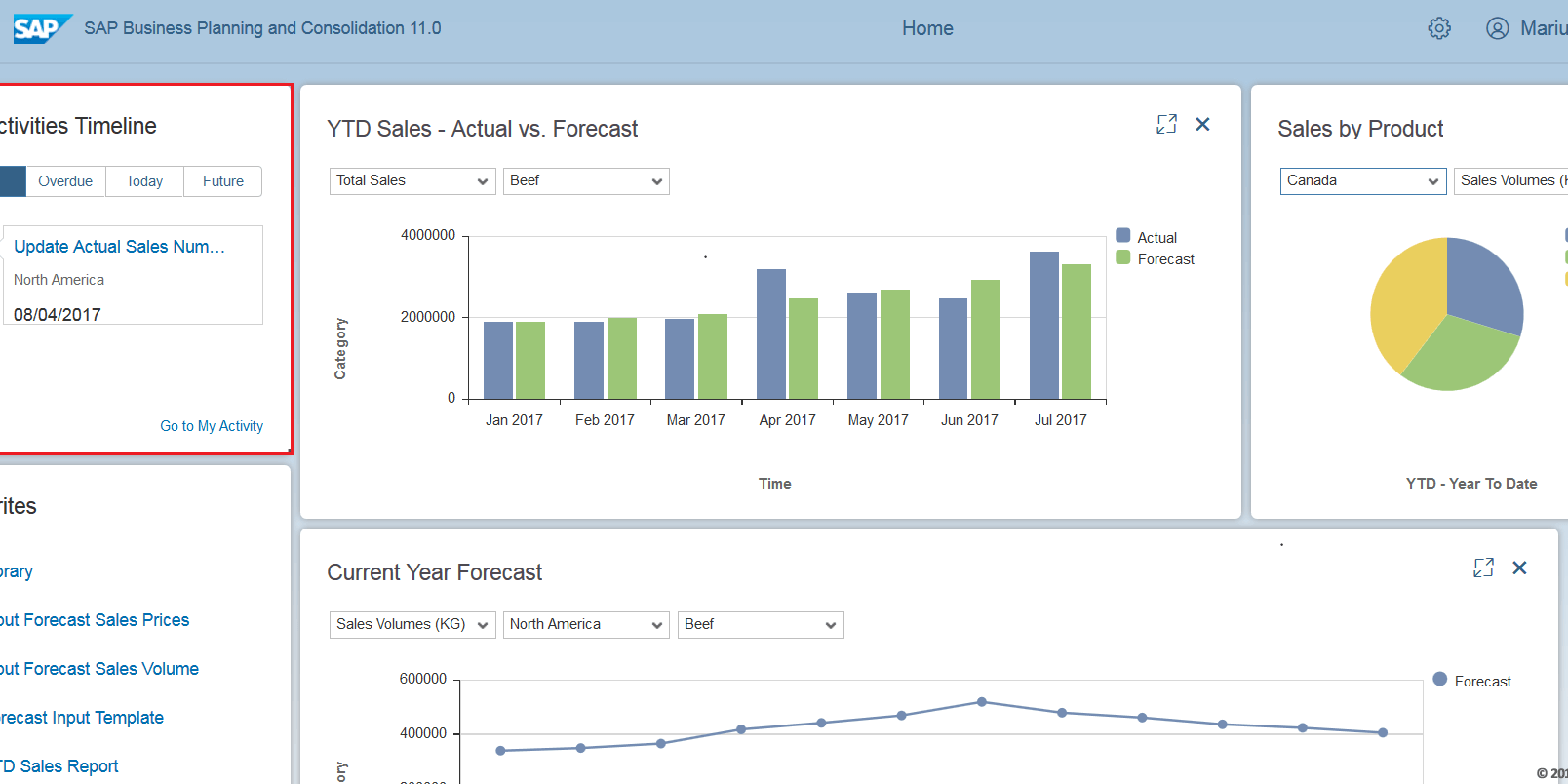The width and height of the screenshot is (1568, 784).
Task: Close the YTD Sales chart panel
Action: point(1202,124)
